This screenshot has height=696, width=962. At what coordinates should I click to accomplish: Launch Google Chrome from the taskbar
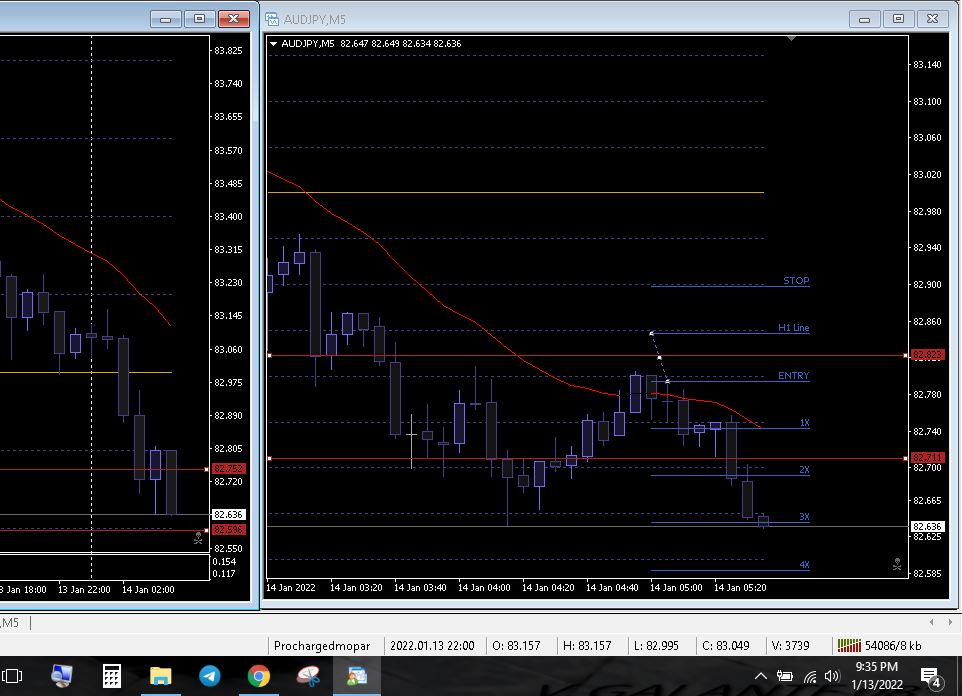pyautogui.click(x=258, y=676)
